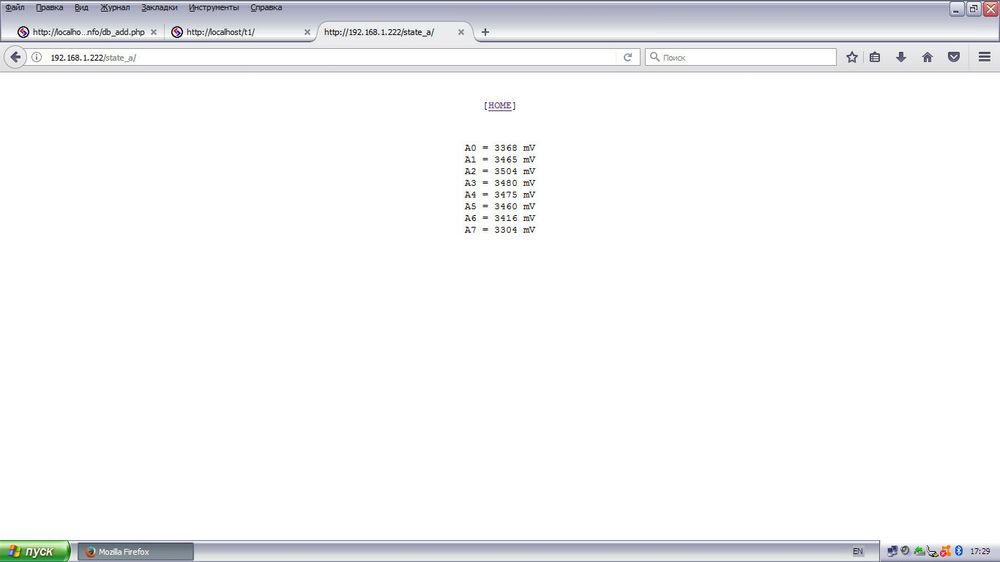Click the 17:29 system clock

coord(980,551)
